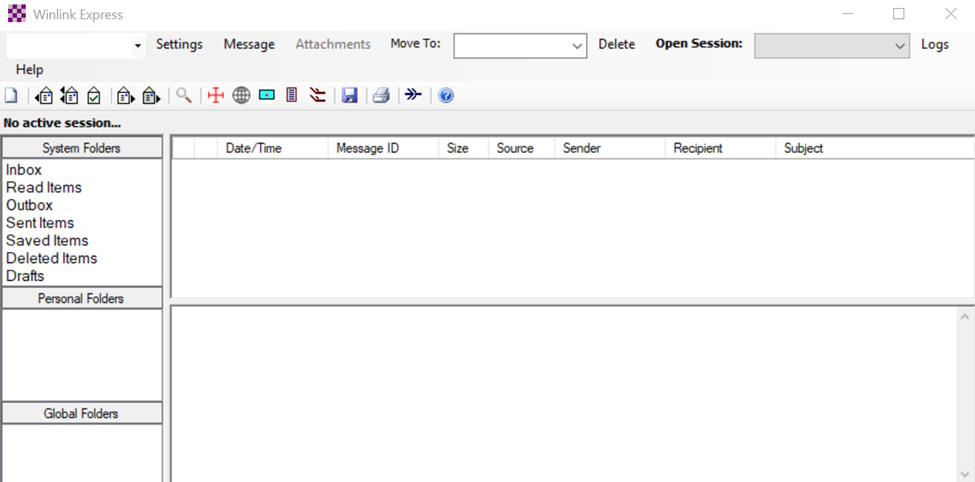The width and height of the screenshot is (975, 482).
Task: Click the new message blank page icon
Action: (11, 96)
